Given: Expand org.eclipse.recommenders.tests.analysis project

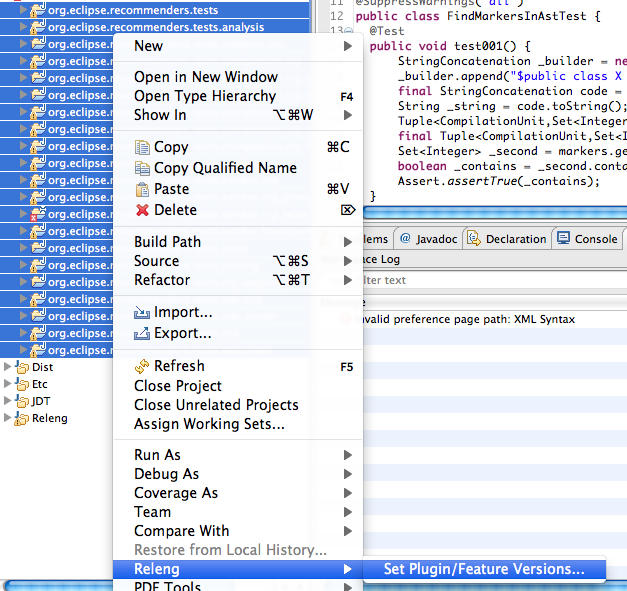Looking at the screenshot, I should 24,27.
